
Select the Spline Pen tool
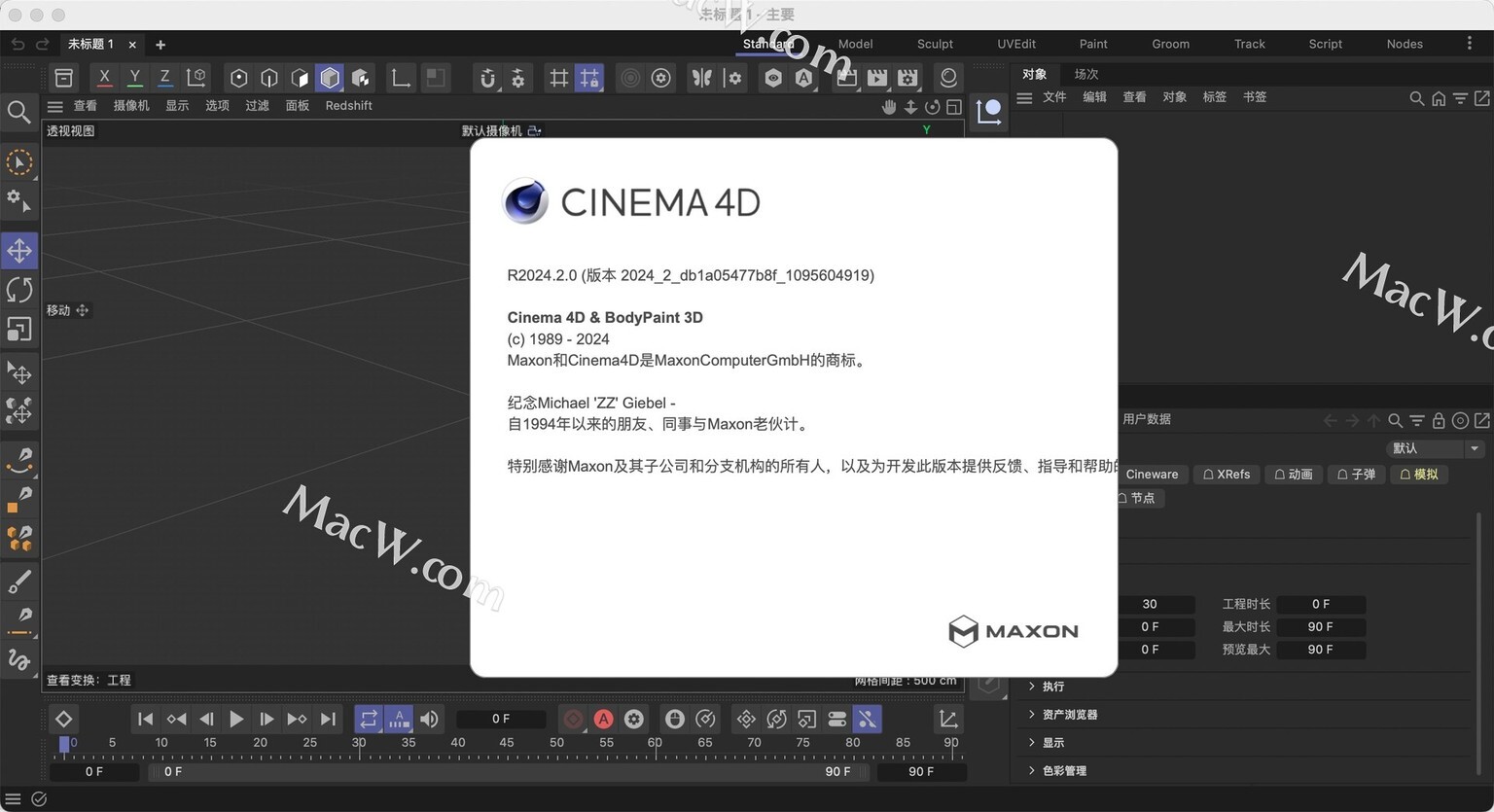click(19, 460)
